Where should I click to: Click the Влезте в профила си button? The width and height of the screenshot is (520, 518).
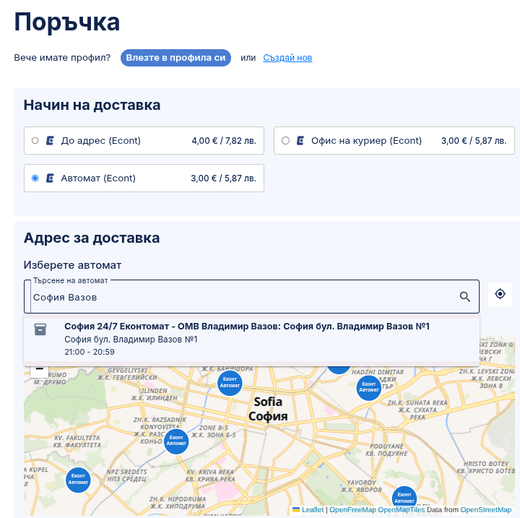[176, 58]
